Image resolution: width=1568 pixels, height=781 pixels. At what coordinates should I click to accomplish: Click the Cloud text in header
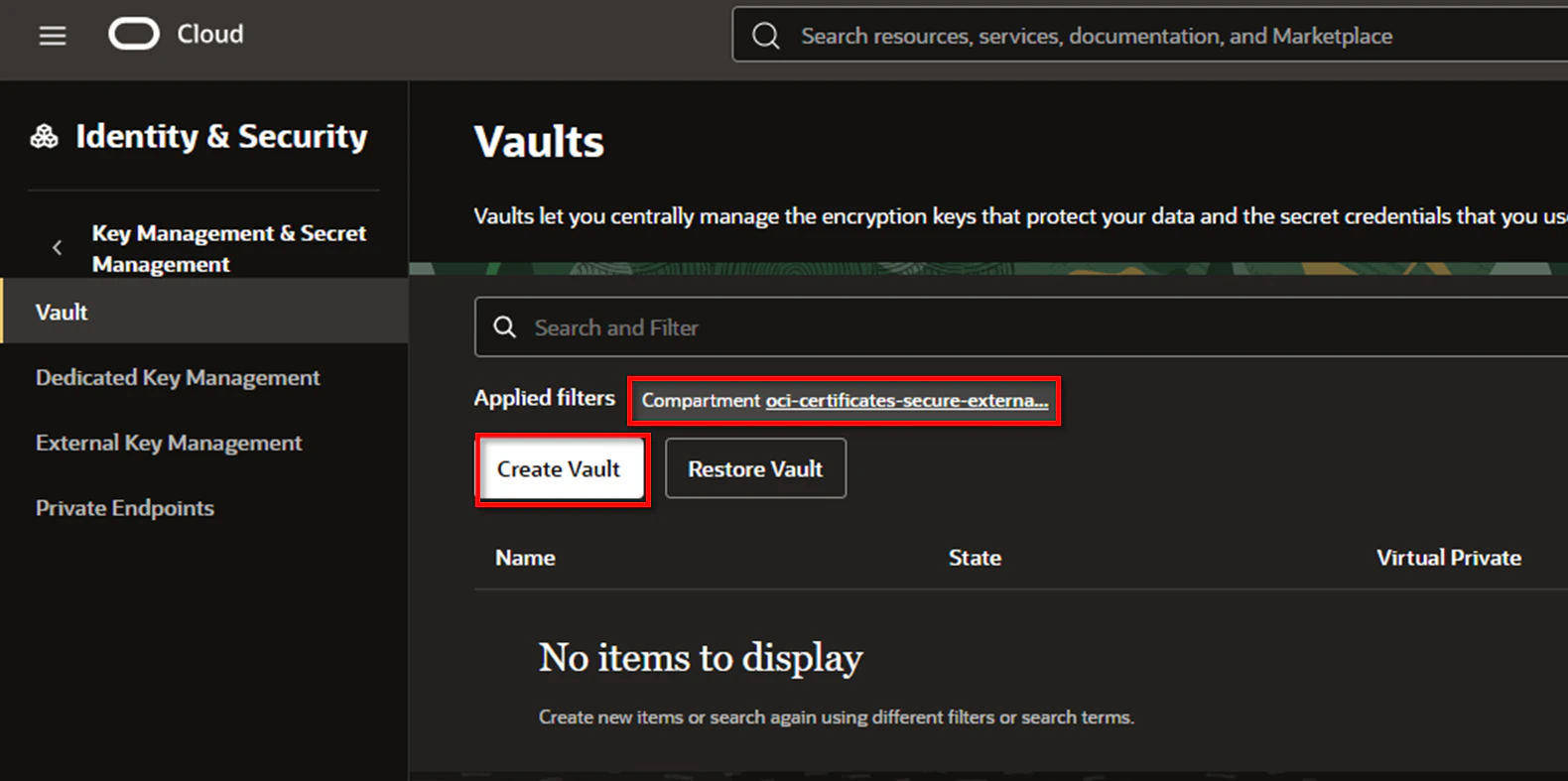[210, 35]
